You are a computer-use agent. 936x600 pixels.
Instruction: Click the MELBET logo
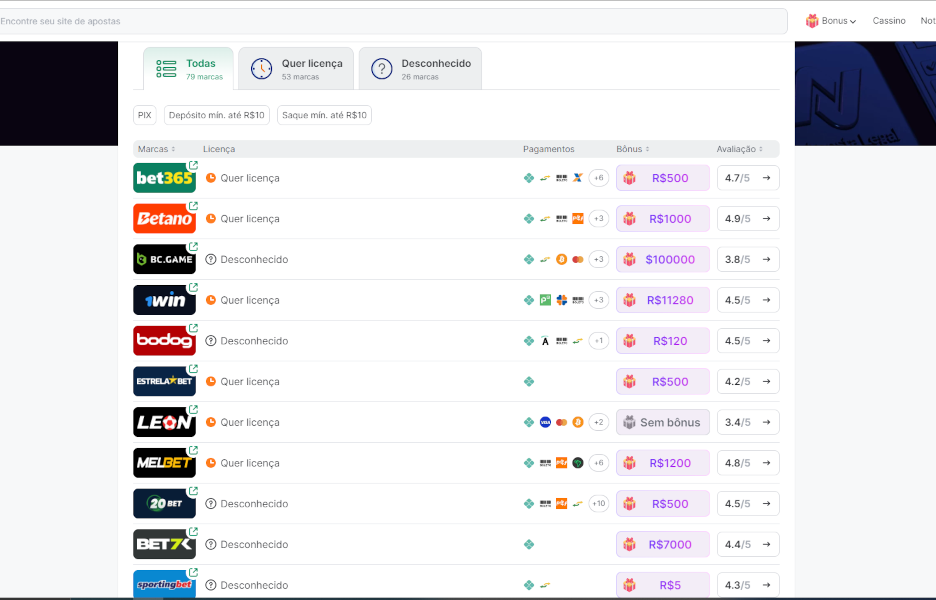coord(164,463)
